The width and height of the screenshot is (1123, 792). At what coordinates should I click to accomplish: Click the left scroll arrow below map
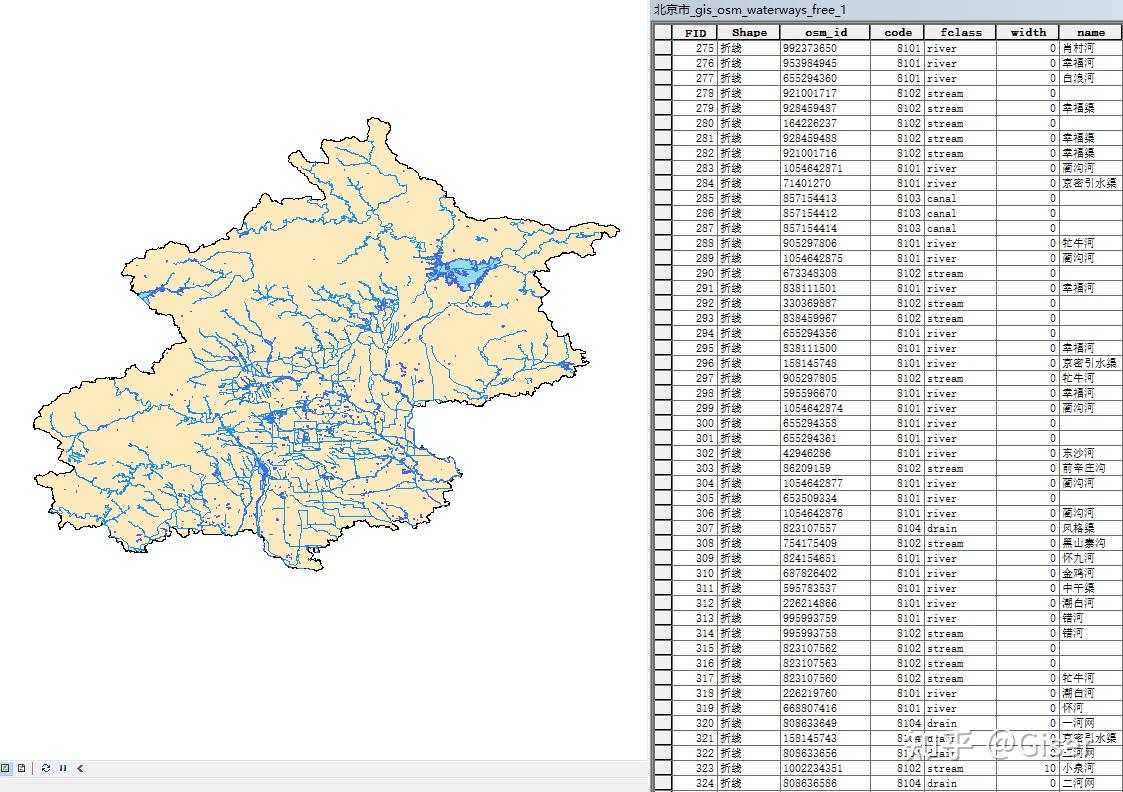point(80,768)
